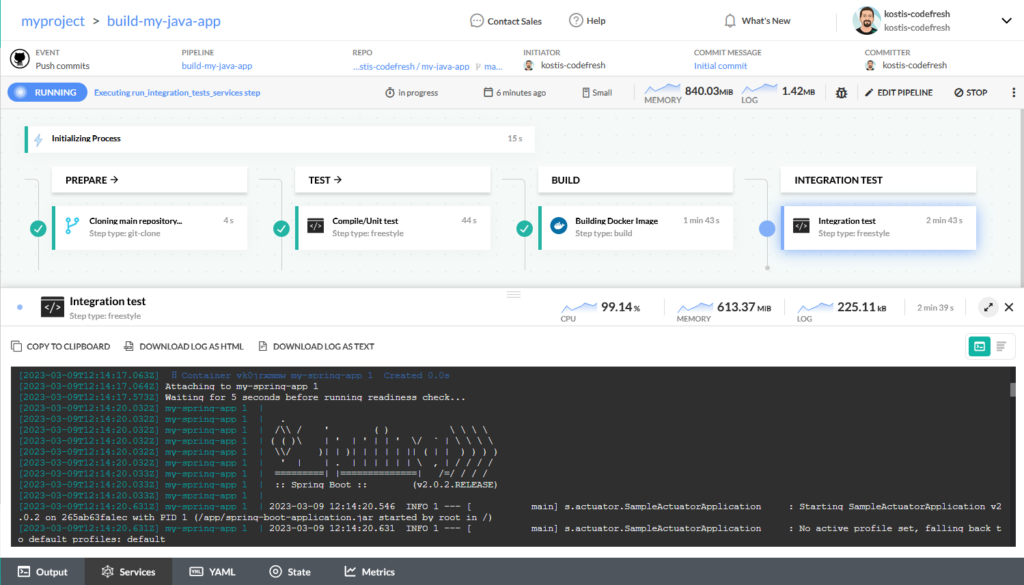Switch to the Metrics tab
Screen dimensions: 1024x585
click(x=370, y=572)
